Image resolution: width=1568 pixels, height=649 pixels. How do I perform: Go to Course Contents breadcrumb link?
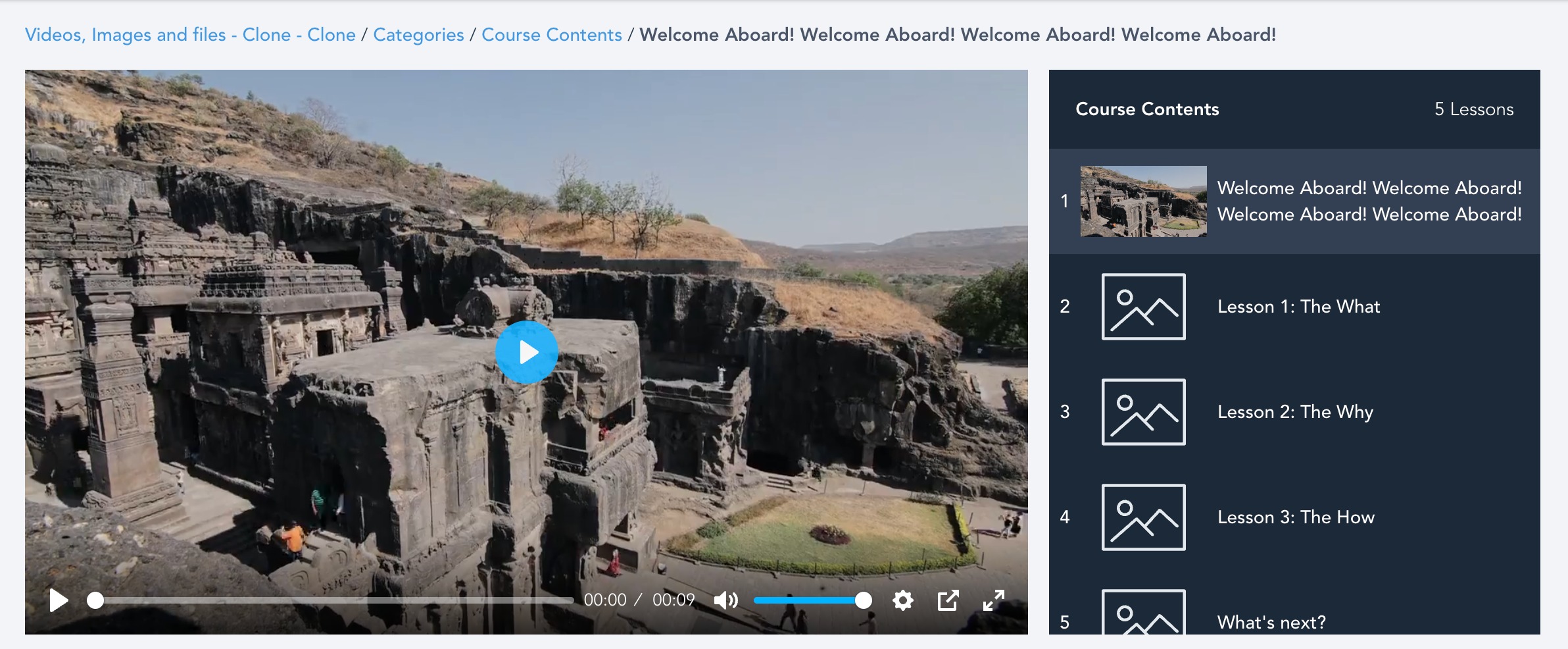click(x=552, y=35)
